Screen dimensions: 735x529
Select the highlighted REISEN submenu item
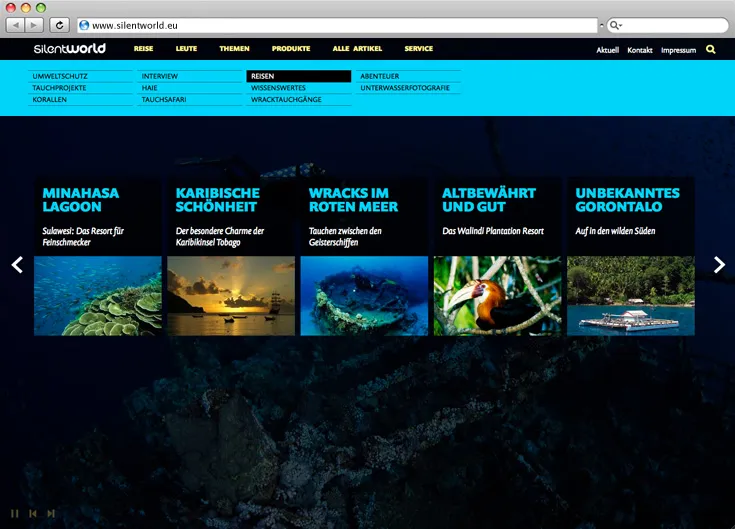299,76
